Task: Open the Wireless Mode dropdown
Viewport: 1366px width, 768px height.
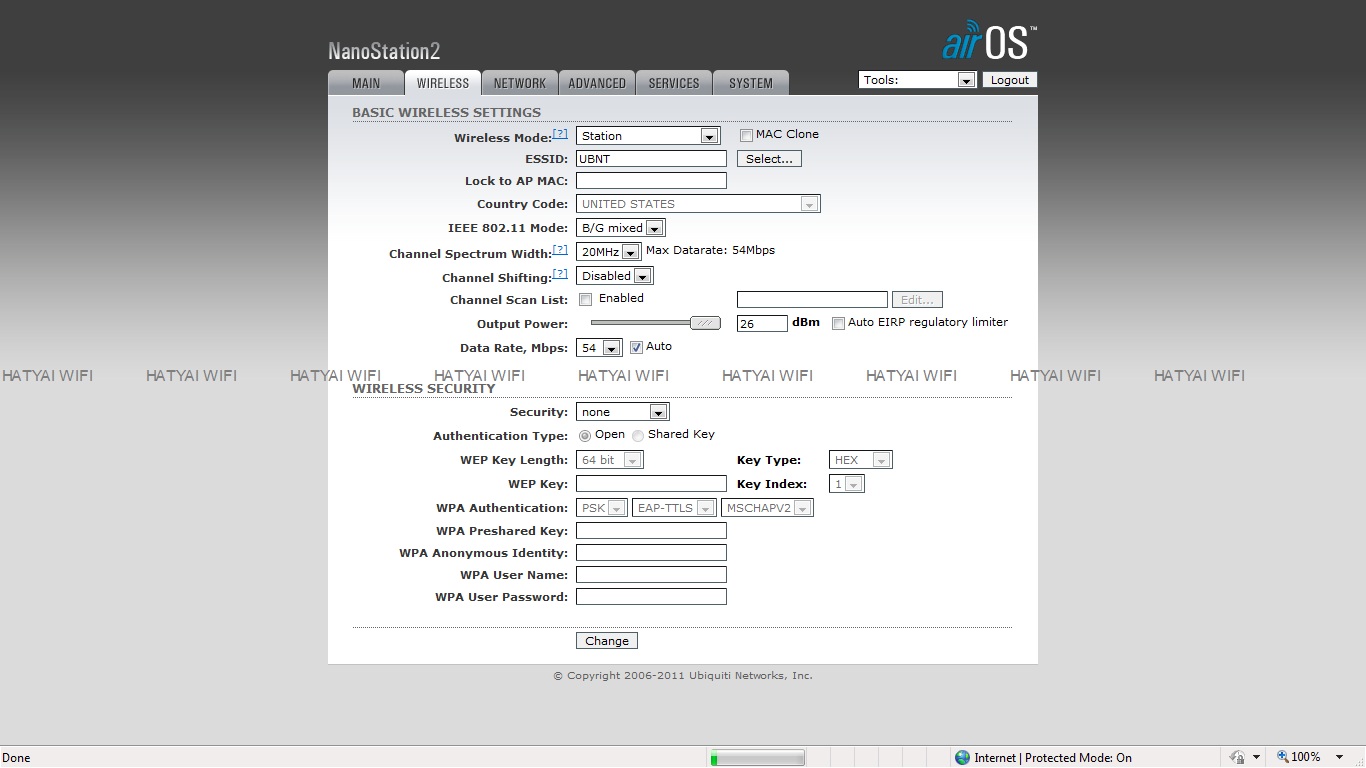Action: tap(648, 136)
